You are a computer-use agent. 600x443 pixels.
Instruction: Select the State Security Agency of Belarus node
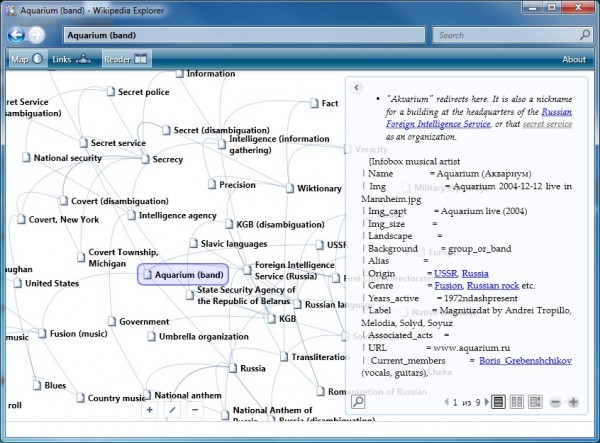coord(241,295)
